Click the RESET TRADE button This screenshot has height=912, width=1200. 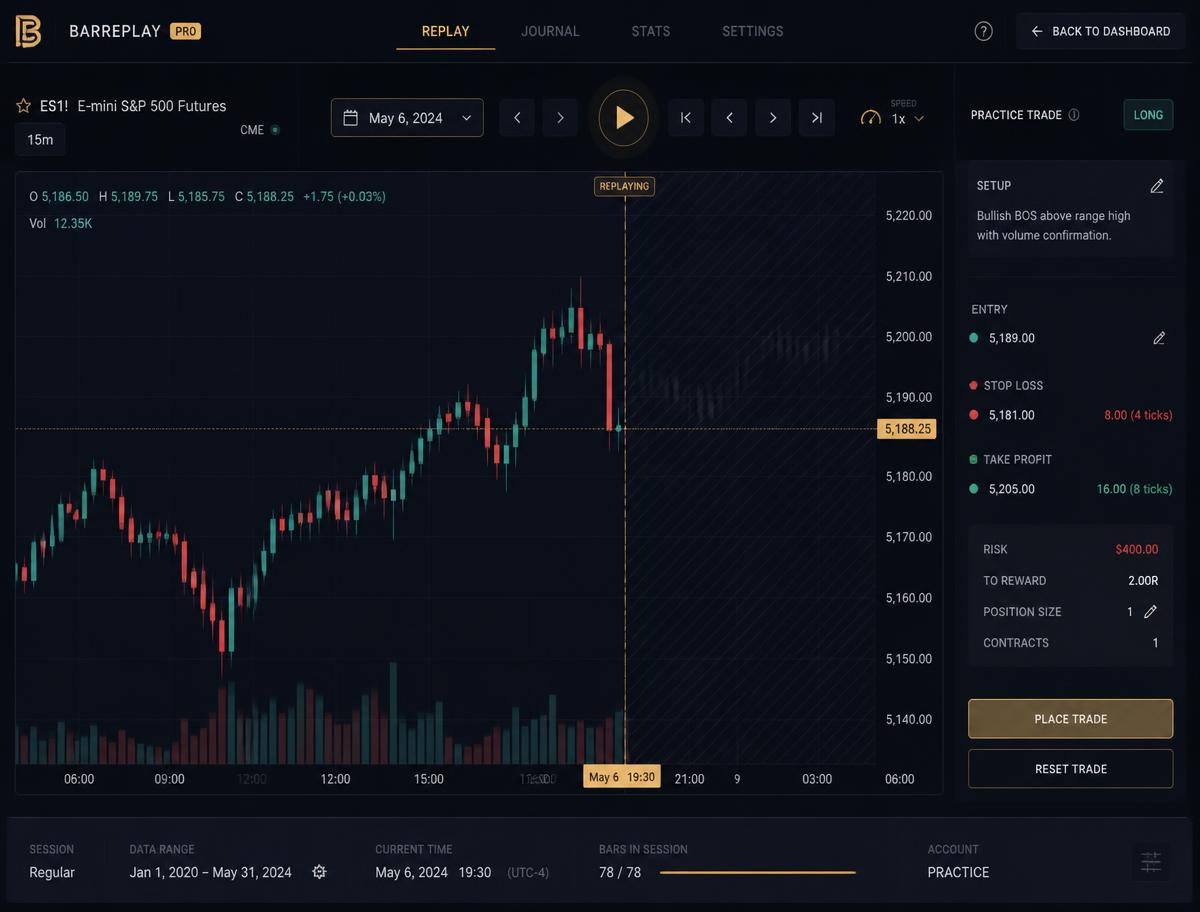point(1070,769)
